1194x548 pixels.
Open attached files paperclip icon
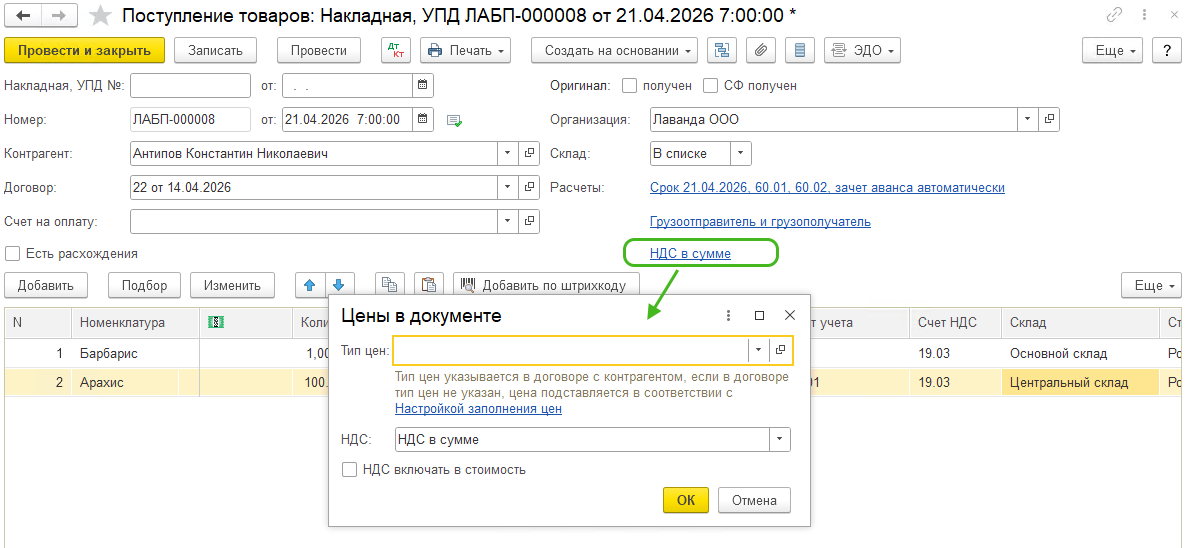click(x=761, y=50)
